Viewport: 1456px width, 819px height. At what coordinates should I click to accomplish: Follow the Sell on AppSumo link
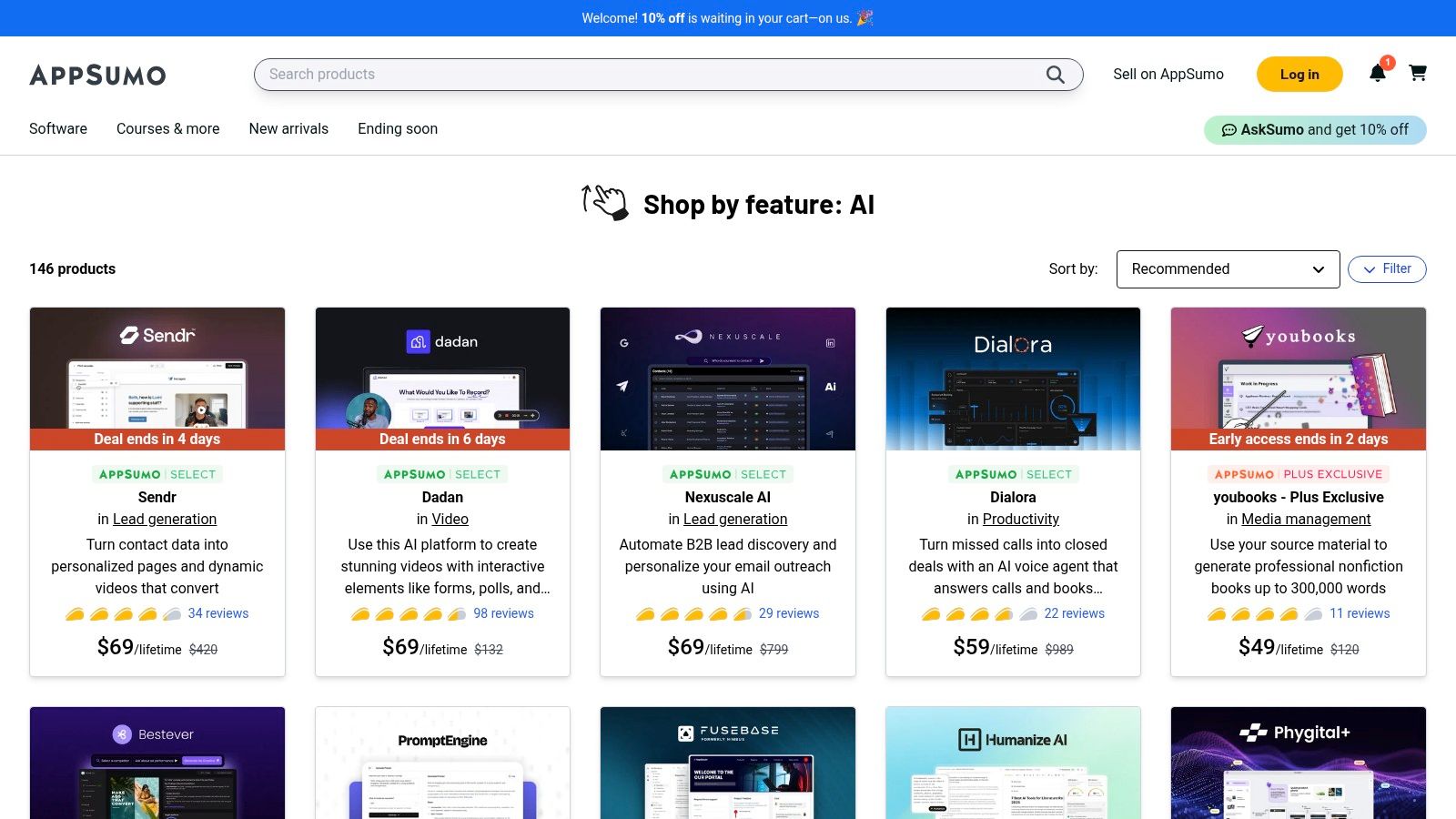(1168, 75)
